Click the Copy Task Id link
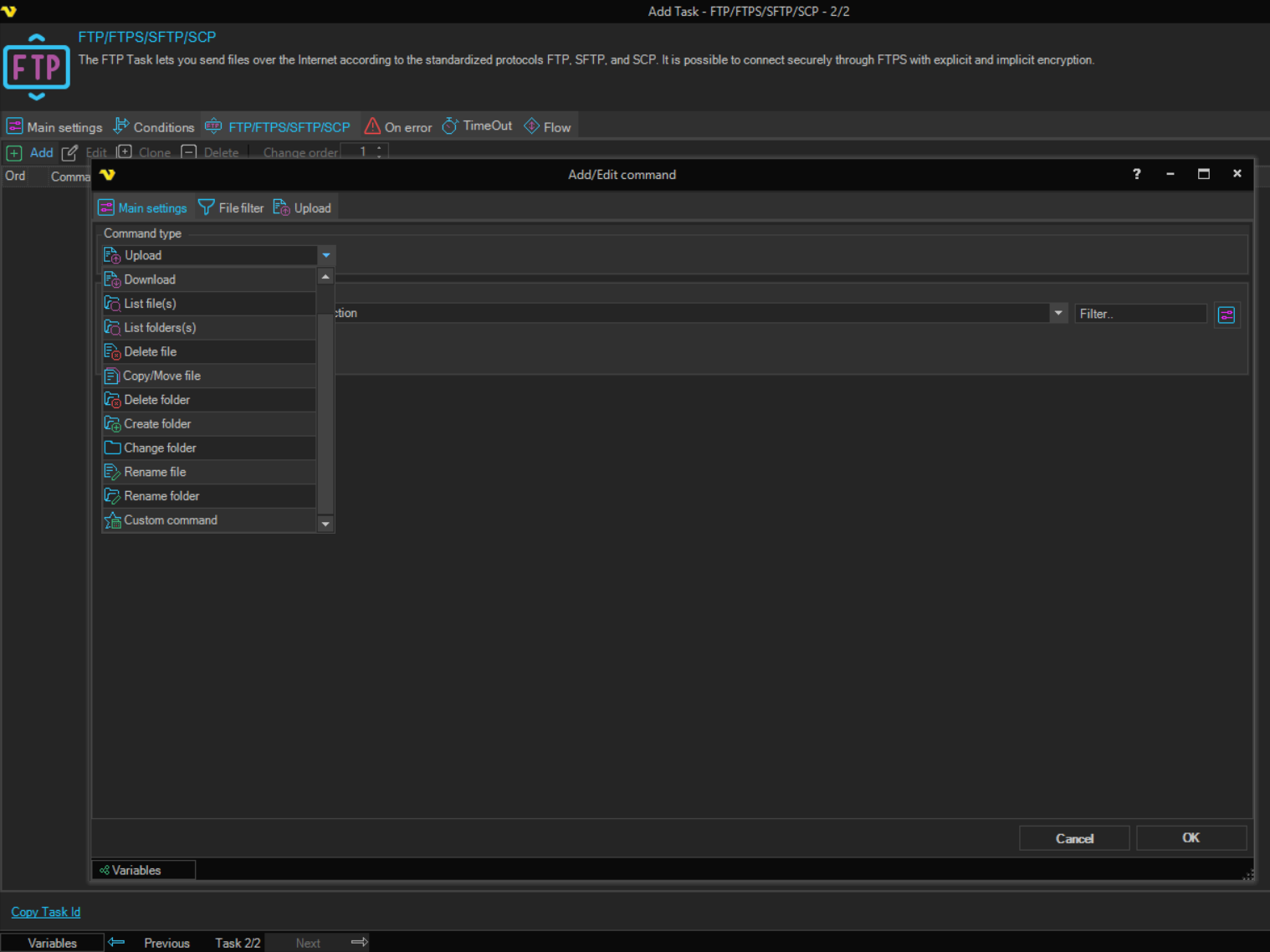The width and height of the screenshot is (1270, 952). tap(46, 912)
